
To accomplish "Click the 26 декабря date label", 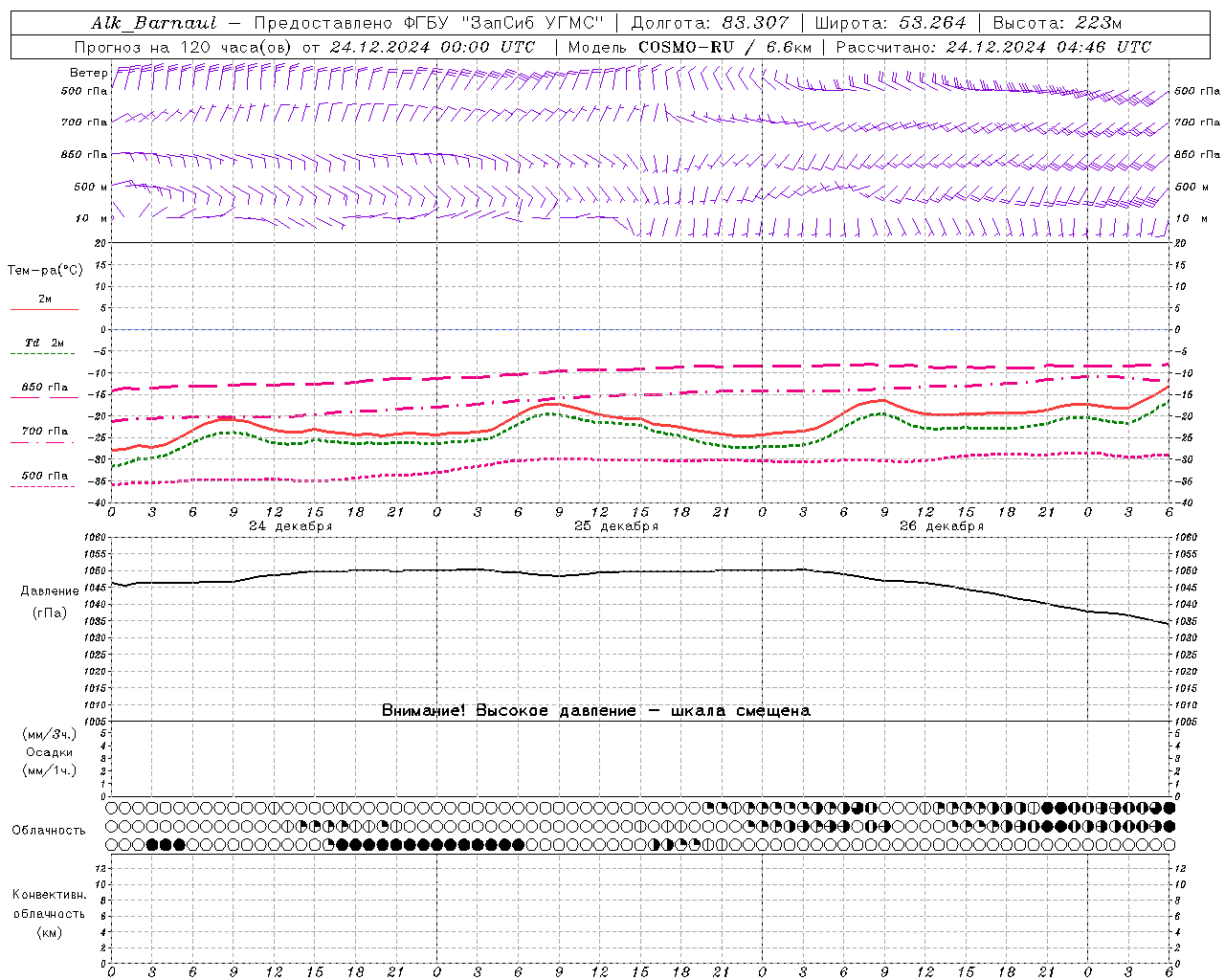I will click(942, 526).
